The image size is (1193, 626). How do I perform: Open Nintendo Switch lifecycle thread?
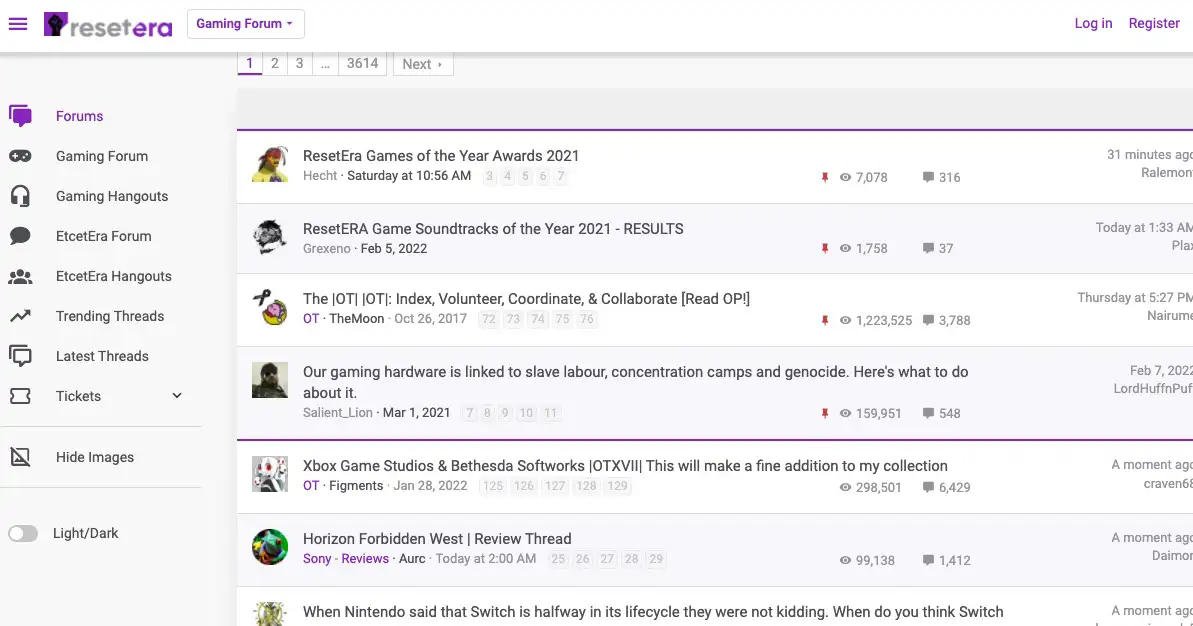click(653, 612)
